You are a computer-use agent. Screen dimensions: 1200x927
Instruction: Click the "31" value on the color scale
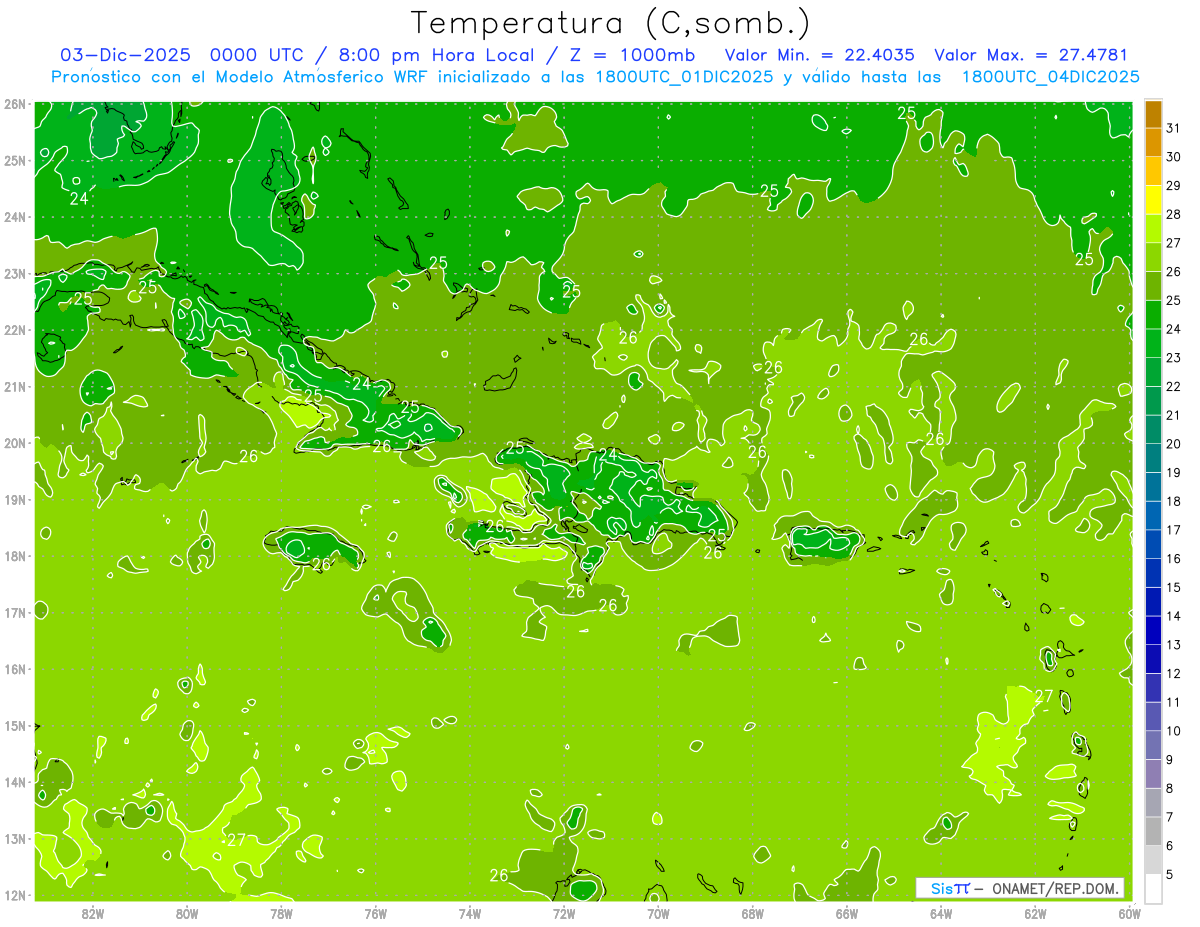coord(1174,128)
